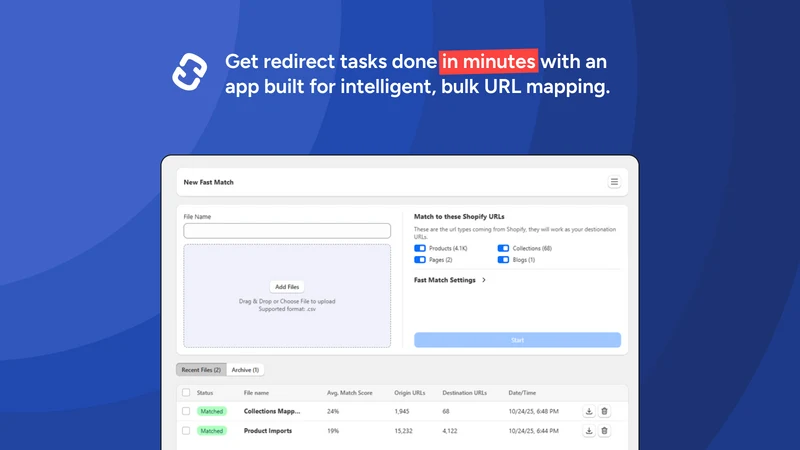Click the Avg. Match Score column header
800x450 pixels.
click(349, 393)
